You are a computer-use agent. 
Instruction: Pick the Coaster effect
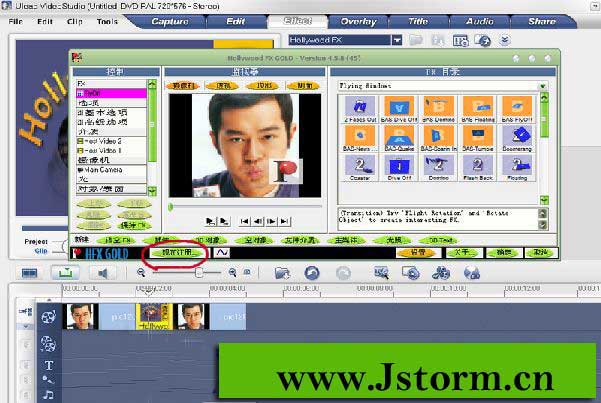[x=360, y=168]
